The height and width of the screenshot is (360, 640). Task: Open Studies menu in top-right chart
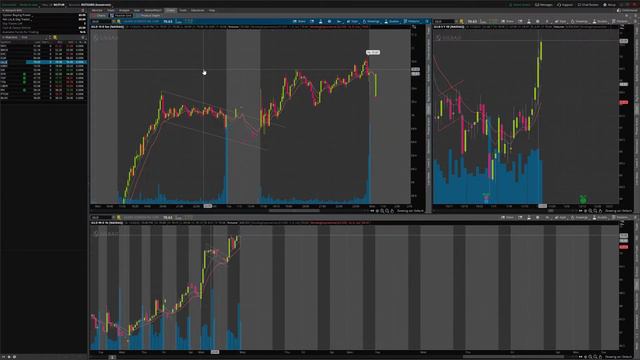[x=600, y=21]
